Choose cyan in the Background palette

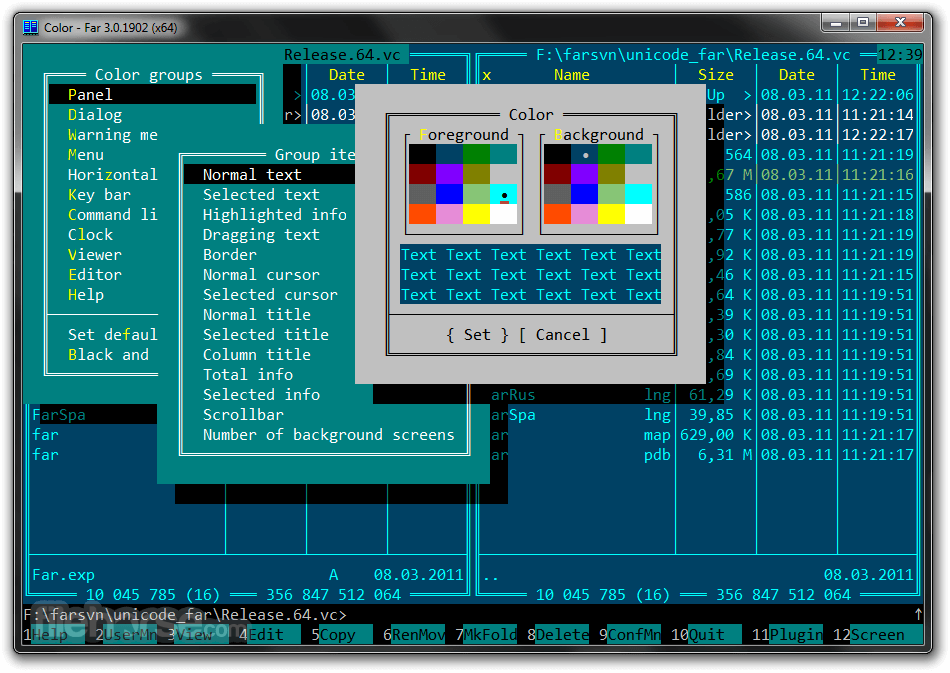pos(639,194)
